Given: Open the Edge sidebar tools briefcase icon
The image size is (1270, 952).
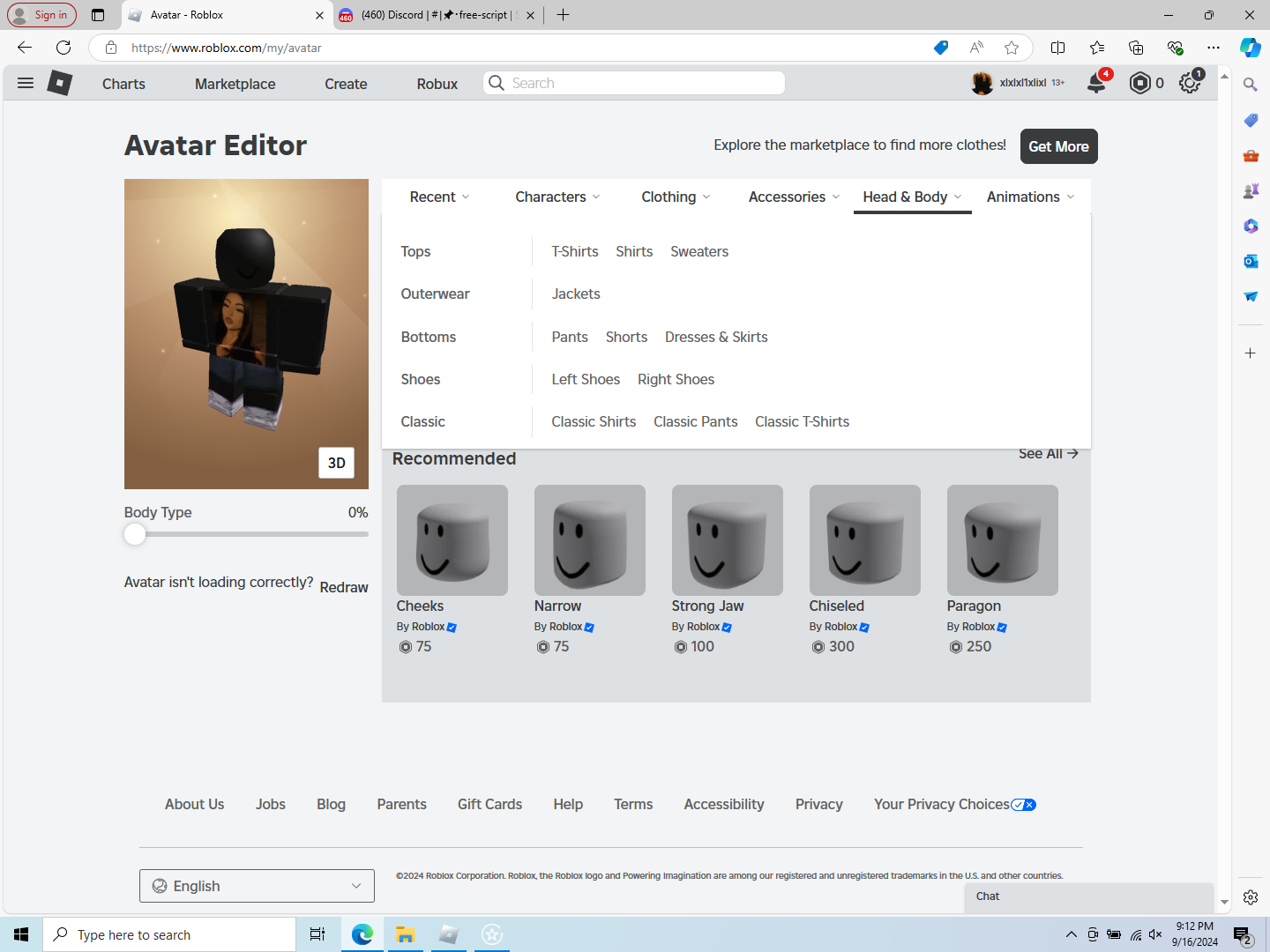Looking at the screenshot, I should pos(1251,155).
